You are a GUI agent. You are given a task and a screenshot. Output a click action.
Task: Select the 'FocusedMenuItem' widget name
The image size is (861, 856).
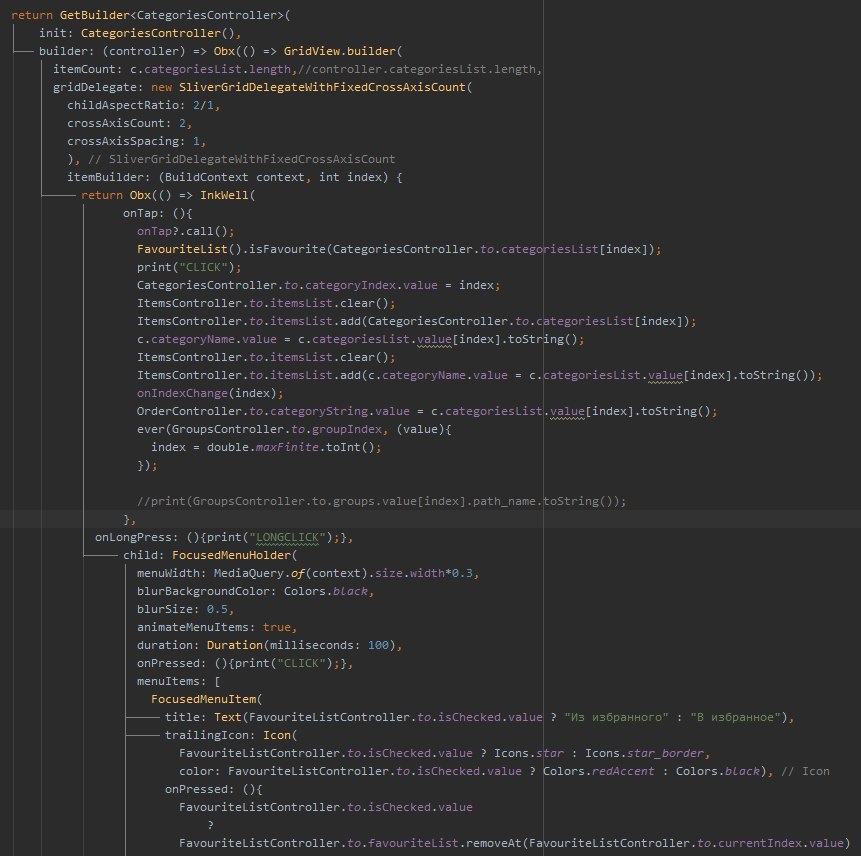point(203,700)
